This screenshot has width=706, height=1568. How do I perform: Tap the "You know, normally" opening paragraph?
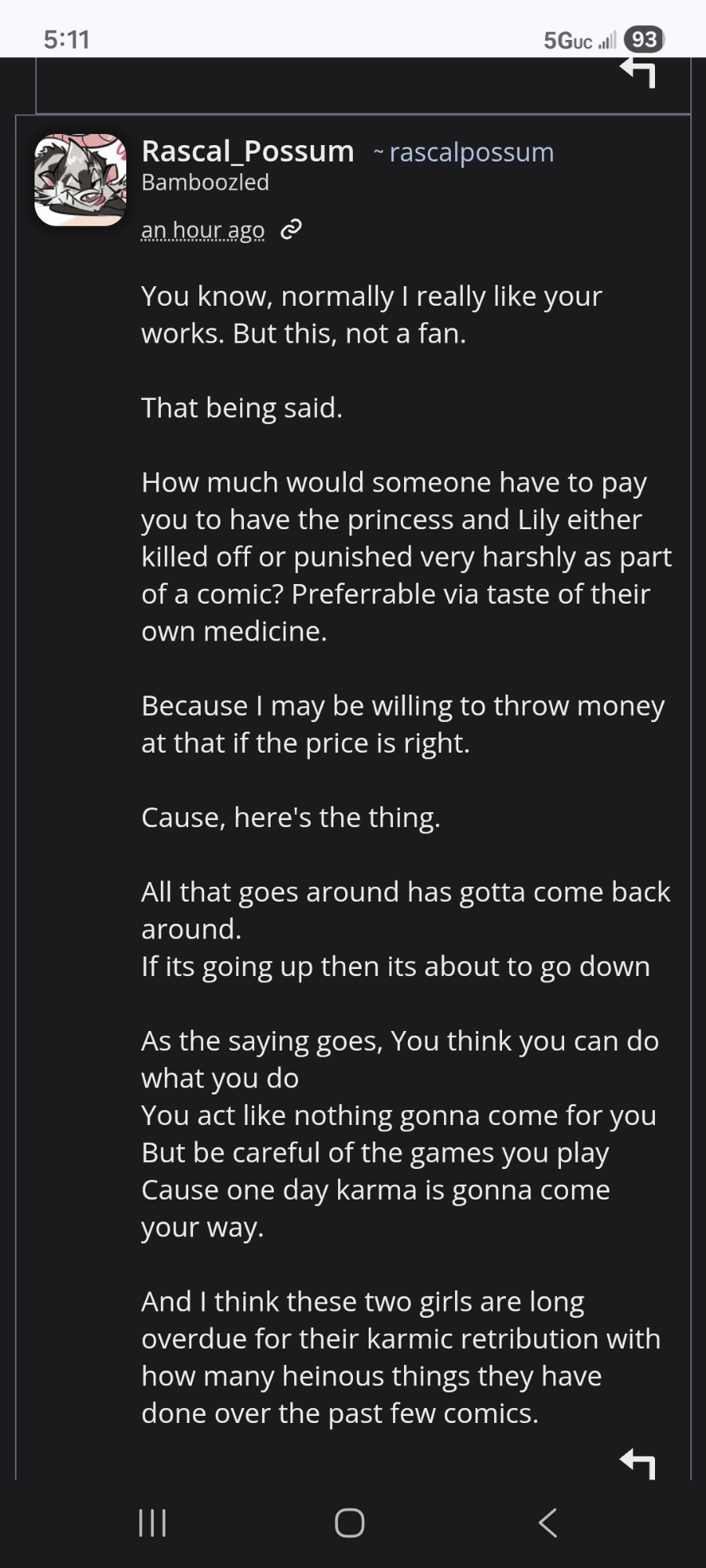point(371,315)
